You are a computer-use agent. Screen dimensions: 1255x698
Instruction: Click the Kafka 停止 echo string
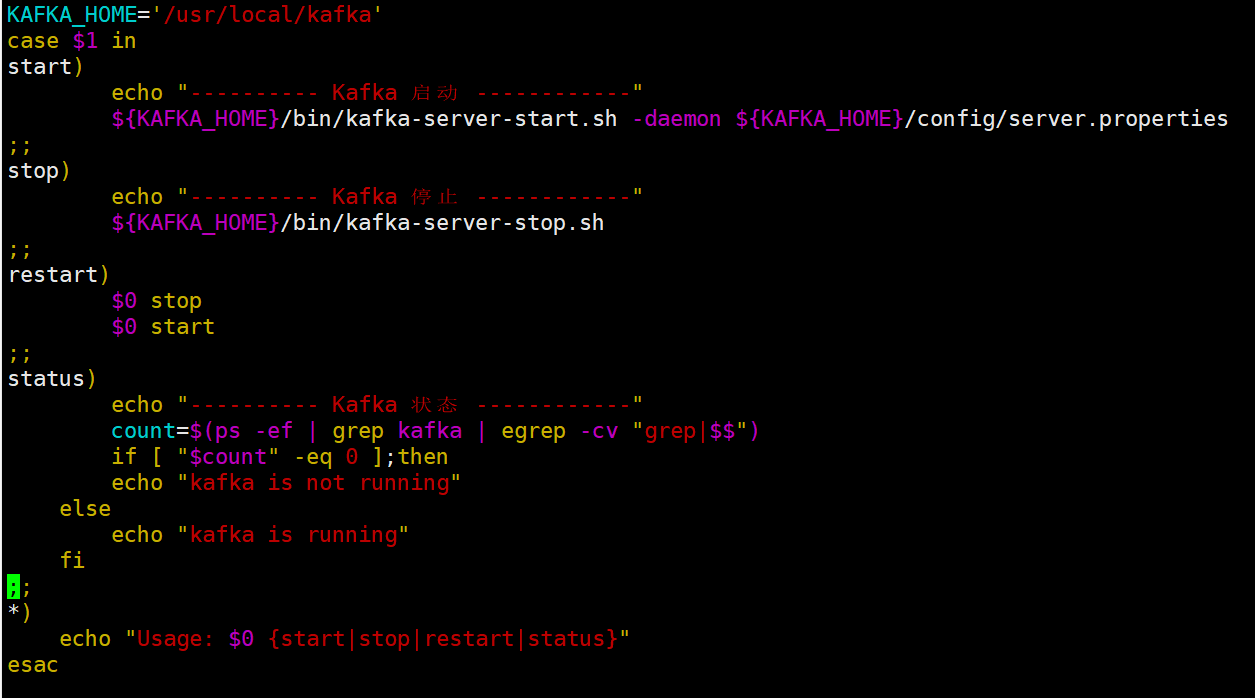[411, 197]
